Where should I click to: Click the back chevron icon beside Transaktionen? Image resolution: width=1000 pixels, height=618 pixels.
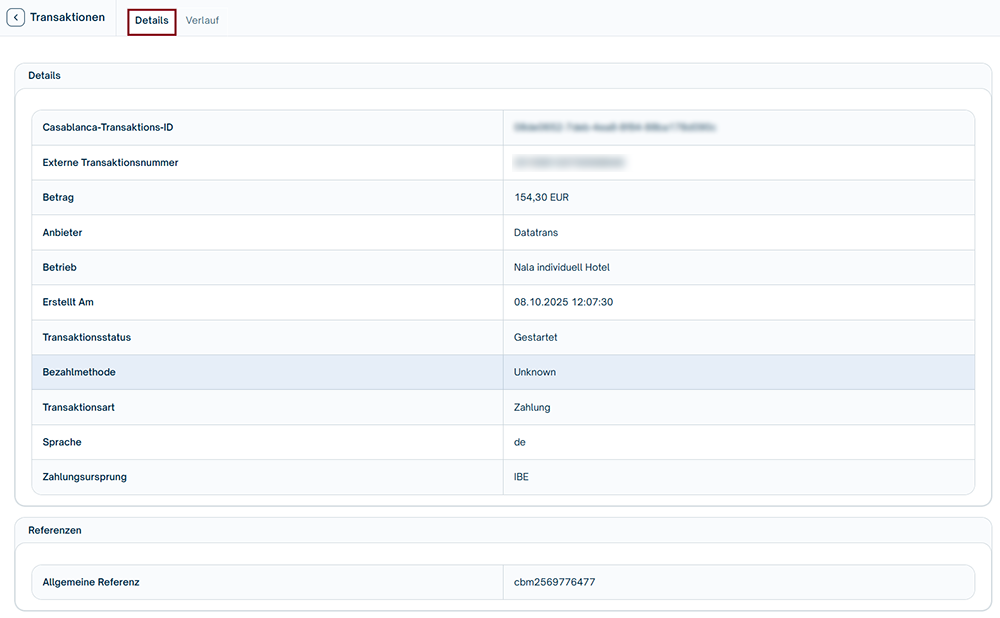[16, 18]
